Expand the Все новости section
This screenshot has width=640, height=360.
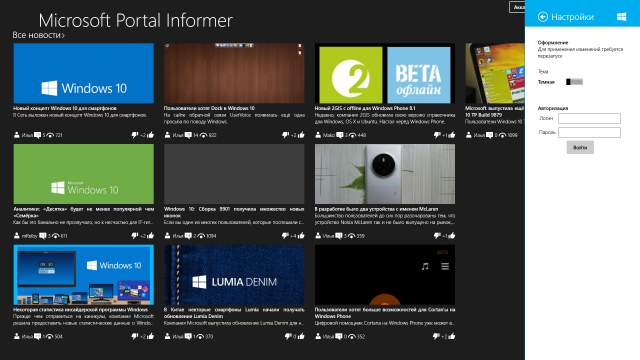coord(38,36)
